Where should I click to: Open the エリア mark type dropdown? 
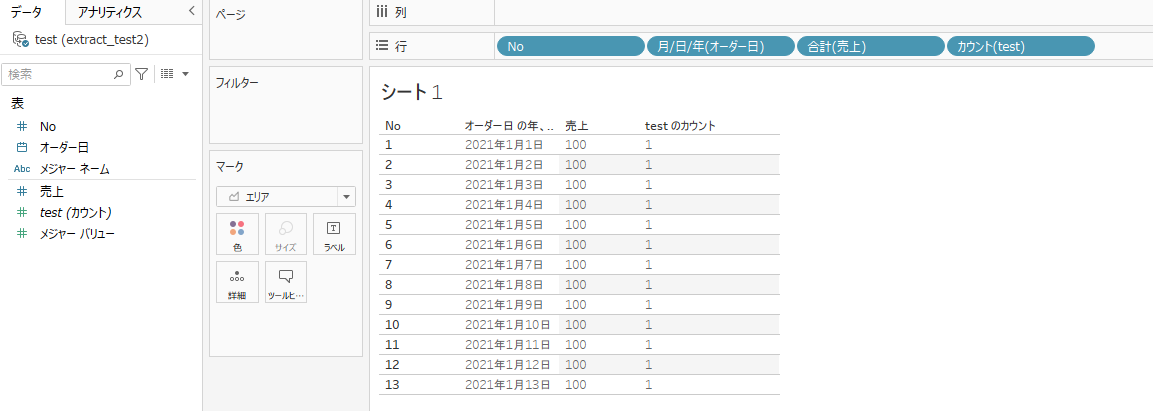[x=285, y=196]
